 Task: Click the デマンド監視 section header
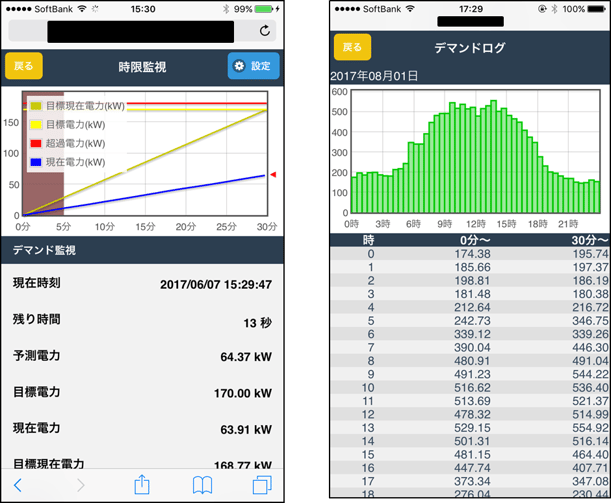(142, 250)
